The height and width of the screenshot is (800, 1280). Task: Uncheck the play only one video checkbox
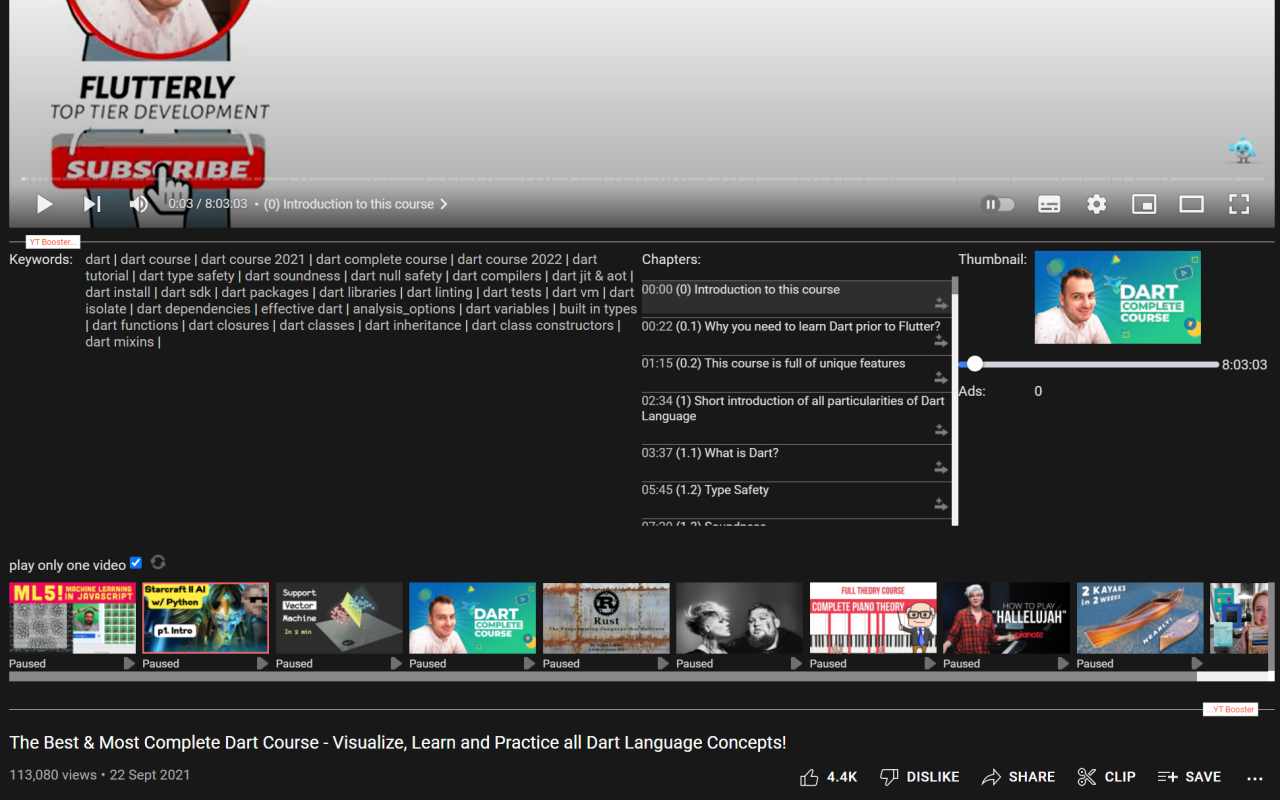(x=135, y=562)
